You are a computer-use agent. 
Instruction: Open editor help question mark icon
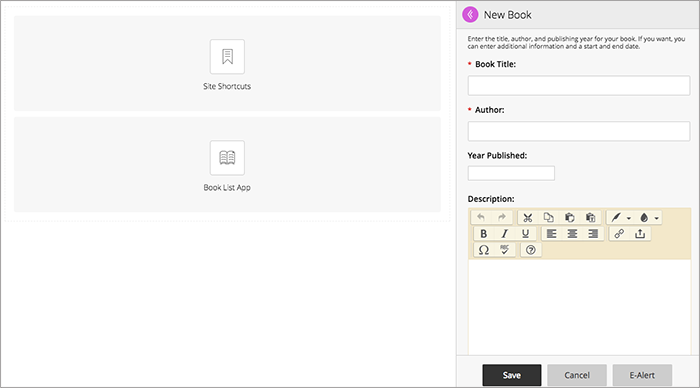point(530,250)
